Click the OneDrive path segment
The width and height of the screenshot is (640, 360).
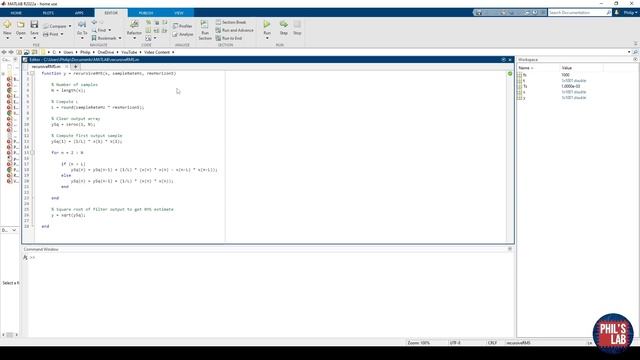click(106, 52)
